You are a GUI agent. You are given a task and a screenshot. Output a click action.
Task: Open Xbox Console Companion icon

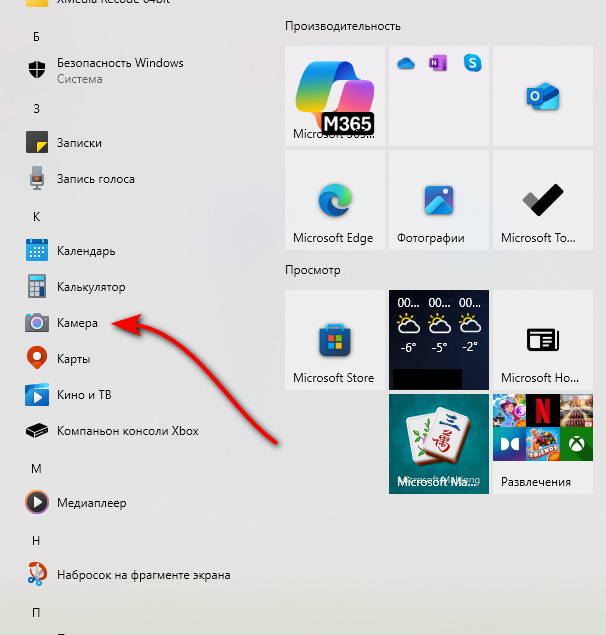(37, 430)
